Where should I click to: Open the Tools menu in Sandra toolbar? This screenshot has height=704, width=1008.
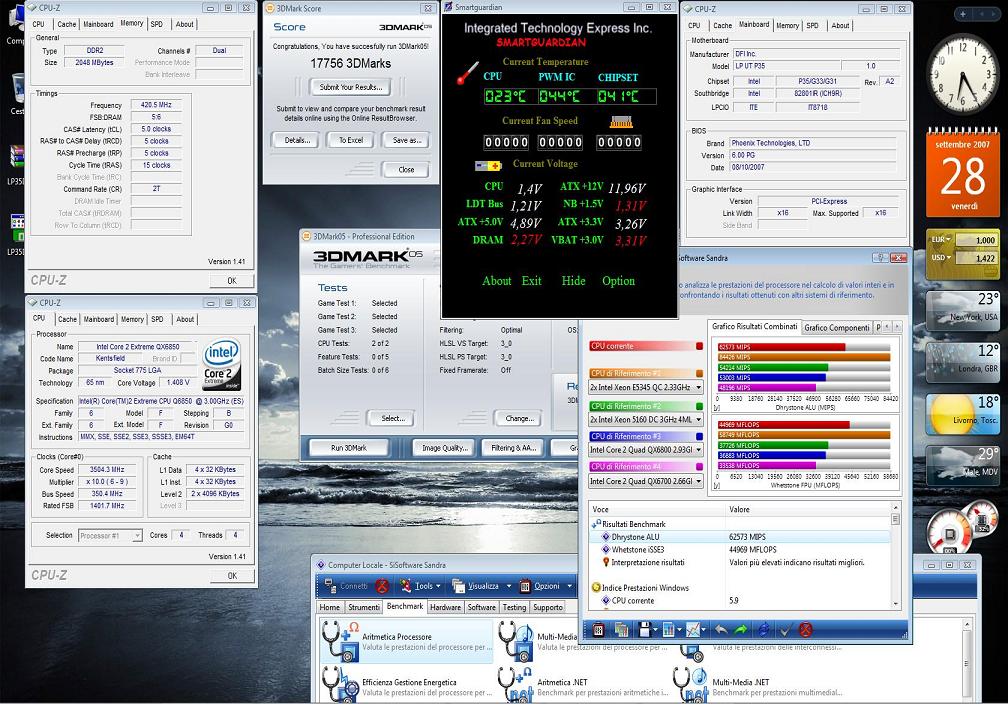[x=419, y=586]
